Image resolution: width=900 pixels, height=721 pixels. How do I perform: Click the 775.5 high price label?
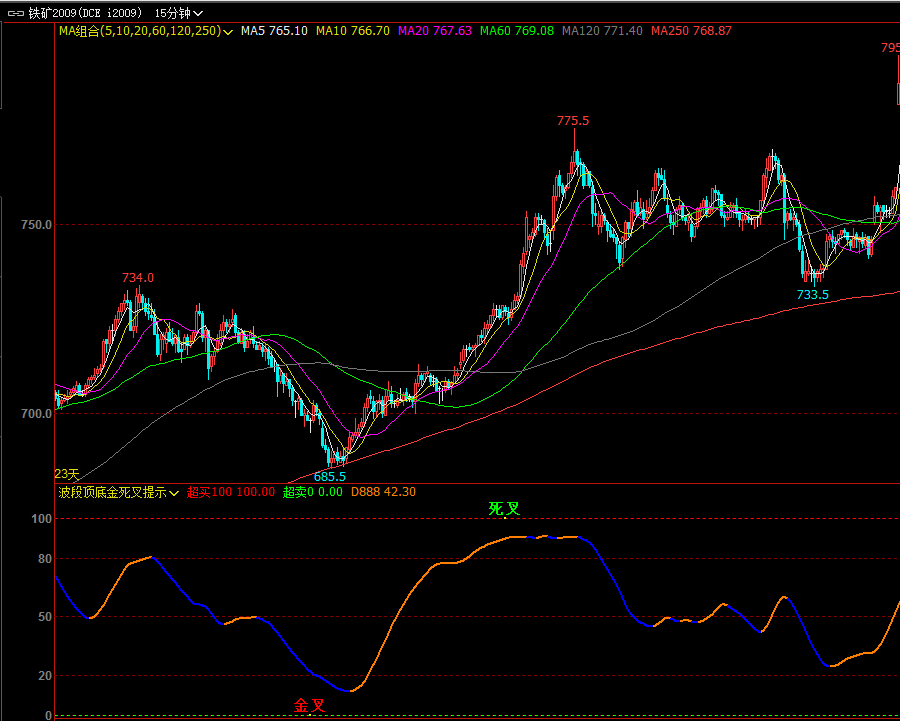click(573, 121)
